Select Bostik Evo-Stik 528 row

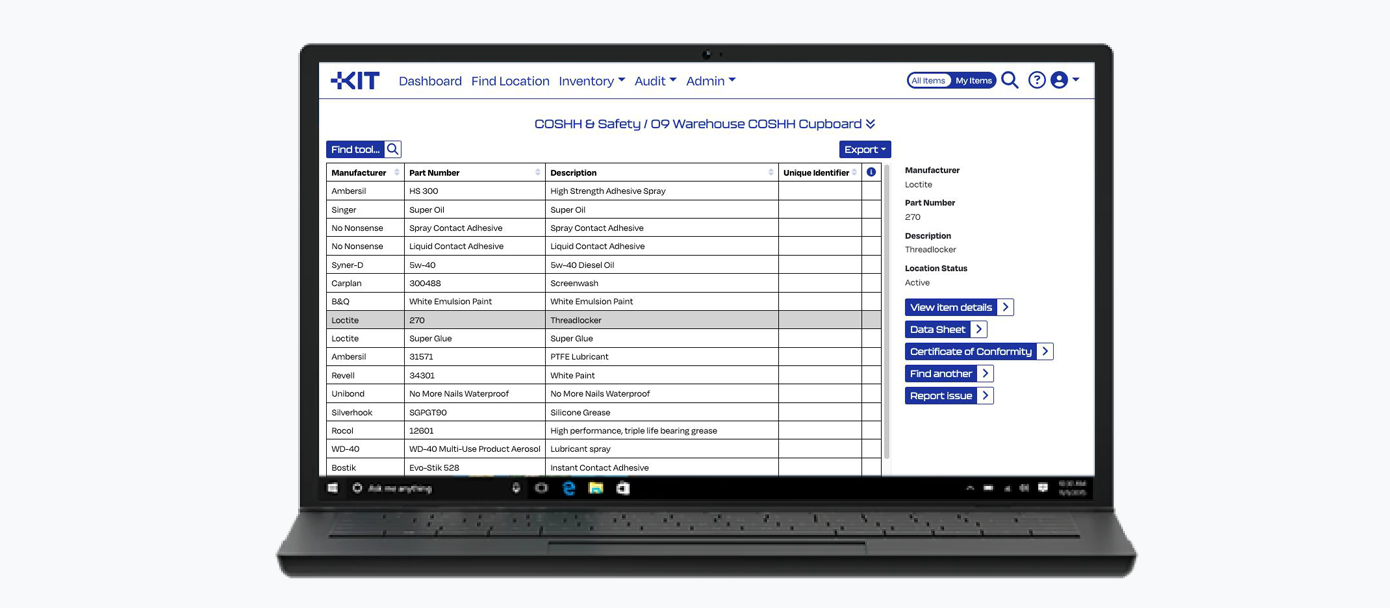(x=604, y=467)
